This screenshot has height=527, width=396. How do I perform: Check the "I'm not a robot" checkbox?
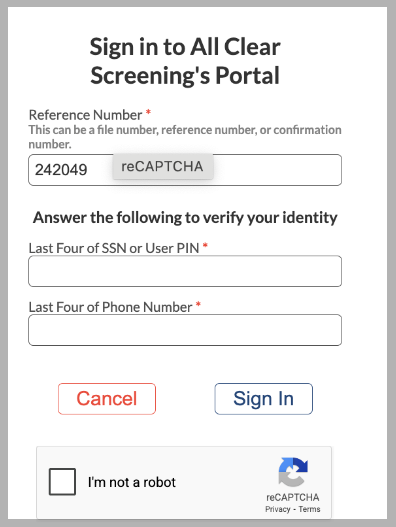tap(62, 482)
